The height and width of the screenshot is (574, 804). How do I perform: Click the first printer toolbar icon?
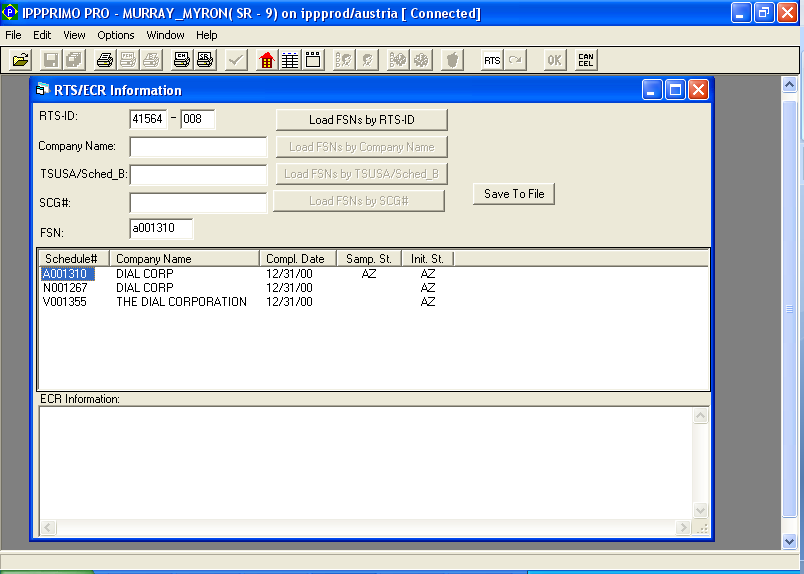point(104,60)
